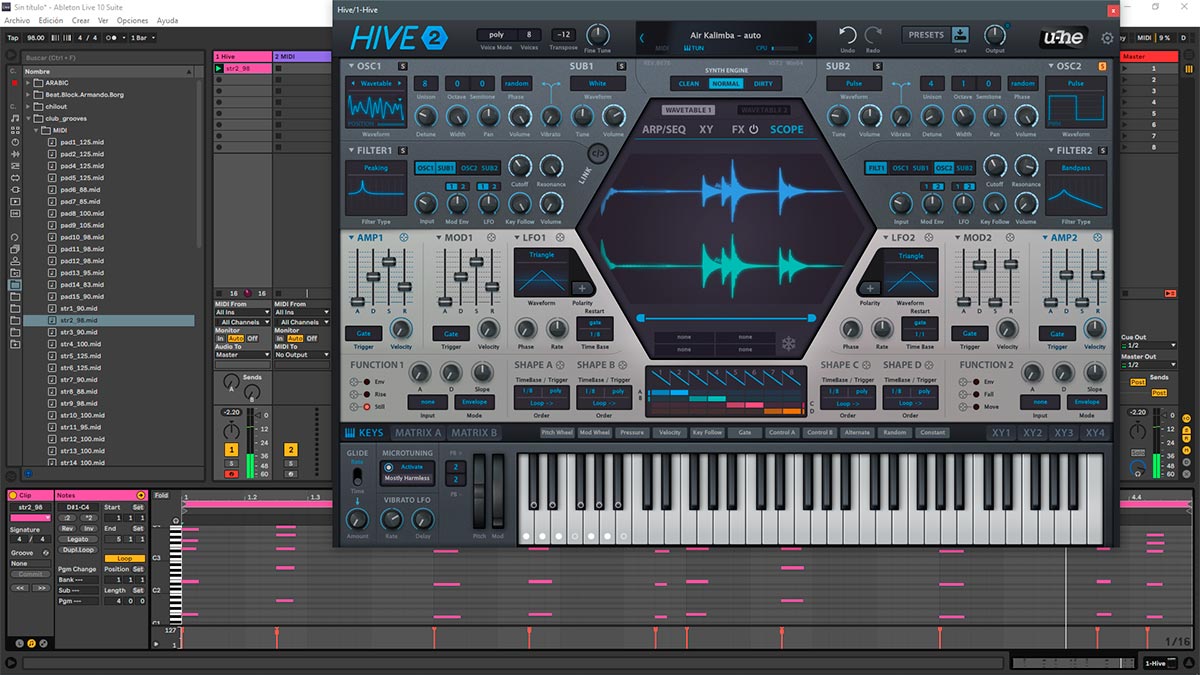The image size is (1200, 675).
Task: Click the SHAPE A preset wheel icon
Action: [x=560, y=365]
